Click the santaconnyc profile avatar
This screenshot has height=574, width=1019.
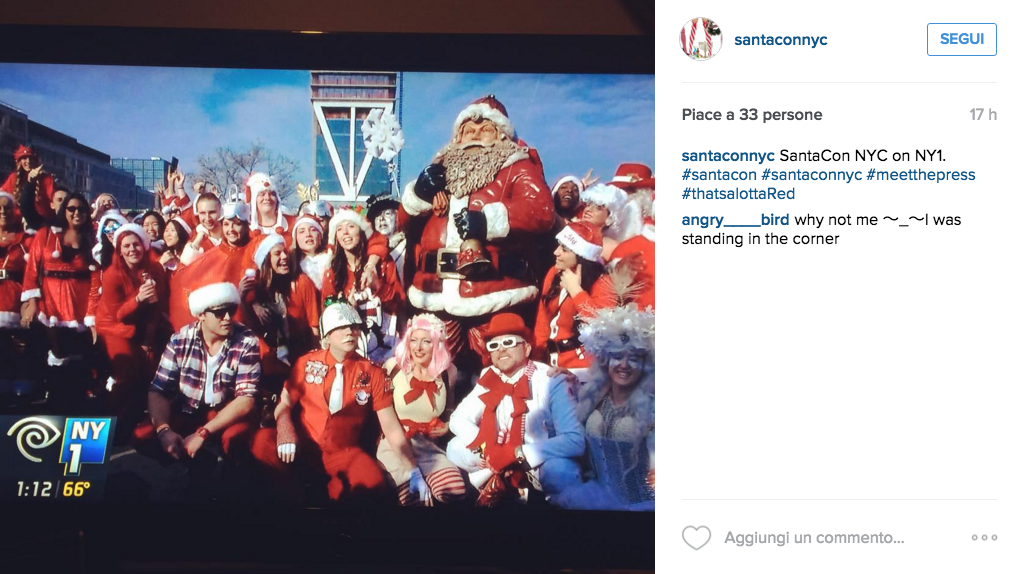click(x=701, y=39)
